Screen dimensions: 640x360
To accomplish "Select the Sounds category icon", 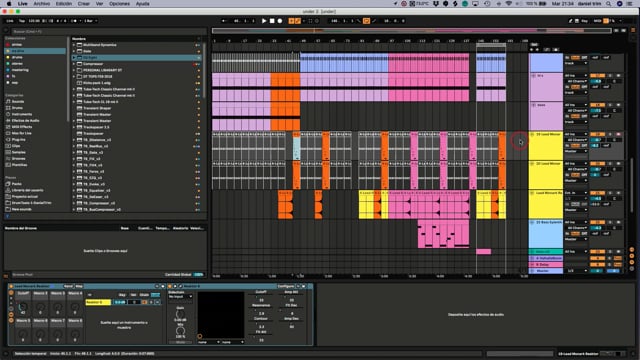I will click(8, 102).
